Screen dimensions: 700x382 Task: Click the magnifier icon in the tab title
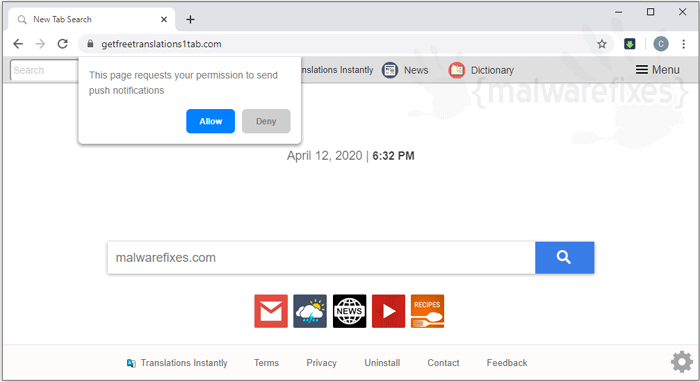(x=22, y=19)
